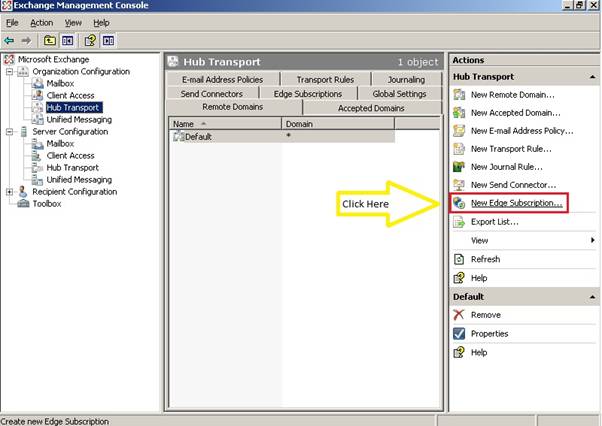Select Hub Transport under Server Configuration
Viewport: 602px width, 426px height.
73,167
